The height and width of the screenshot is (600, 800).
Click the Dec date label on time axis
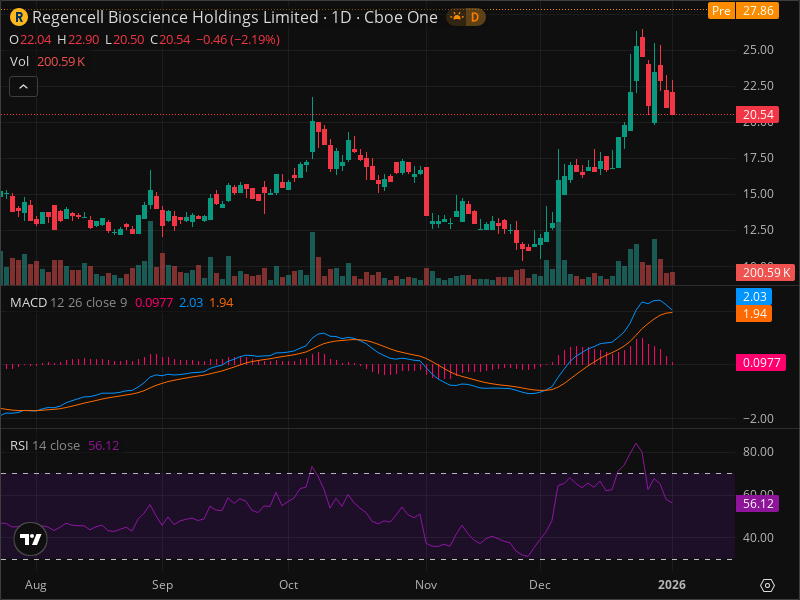[x=540, y=585]
